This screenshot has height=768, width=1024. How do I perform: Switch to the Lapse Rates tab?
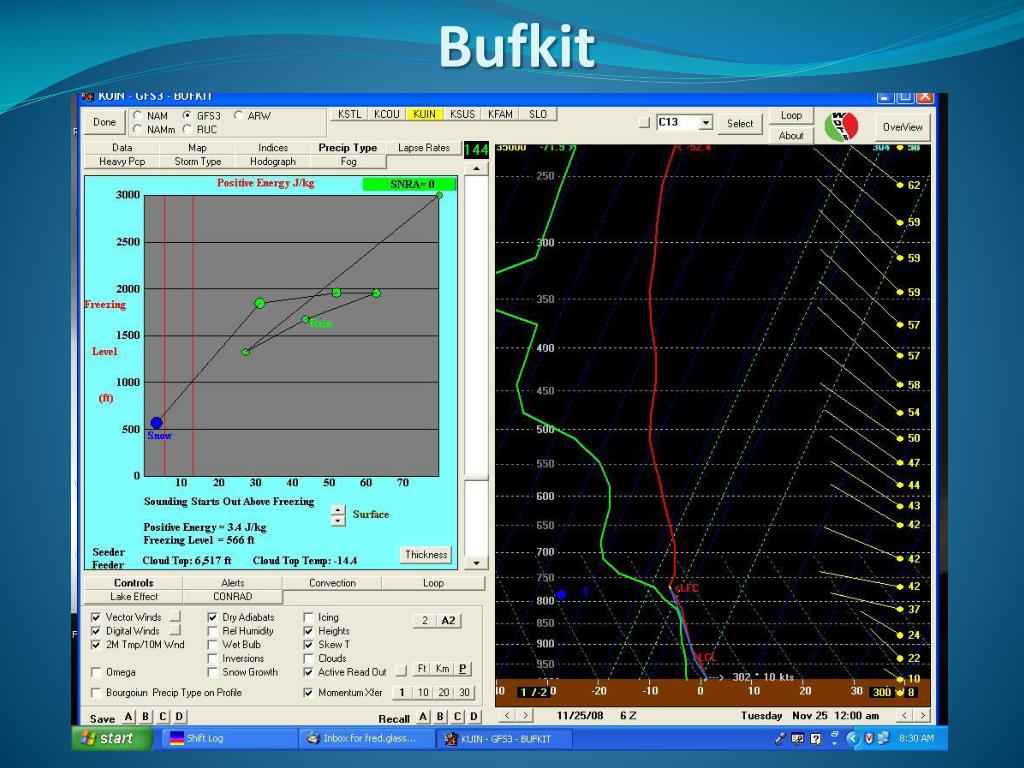(x=424, y=148)
